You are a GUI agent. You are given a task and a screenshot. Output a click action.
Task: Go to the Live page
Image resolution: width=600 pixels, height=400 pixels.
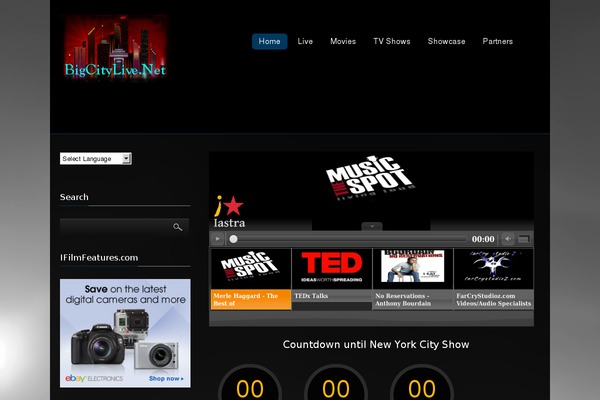tap(305, 41)
